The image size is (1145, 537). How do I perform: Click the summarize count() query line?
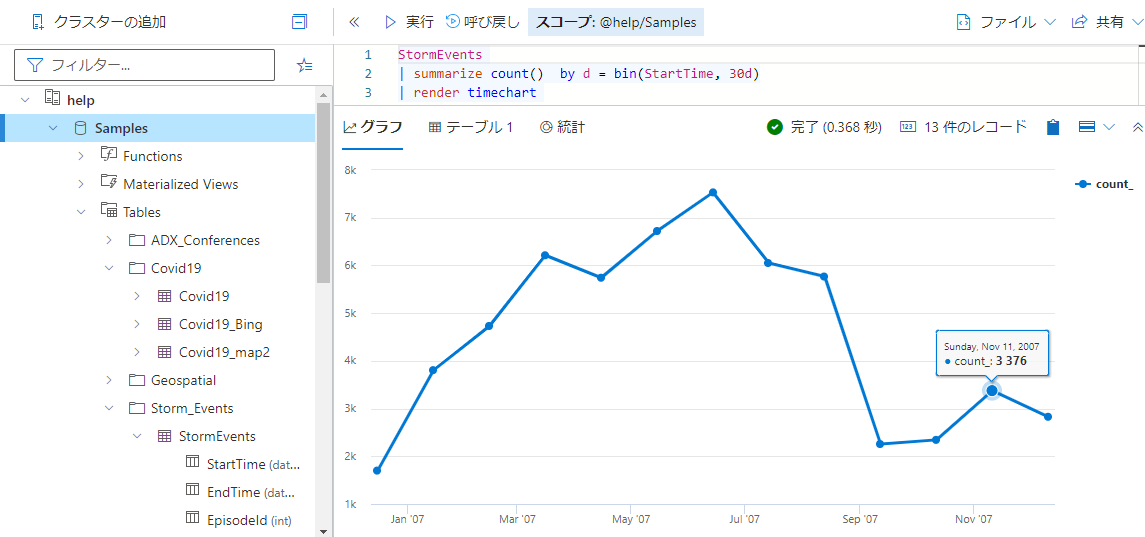click(579, 74)
